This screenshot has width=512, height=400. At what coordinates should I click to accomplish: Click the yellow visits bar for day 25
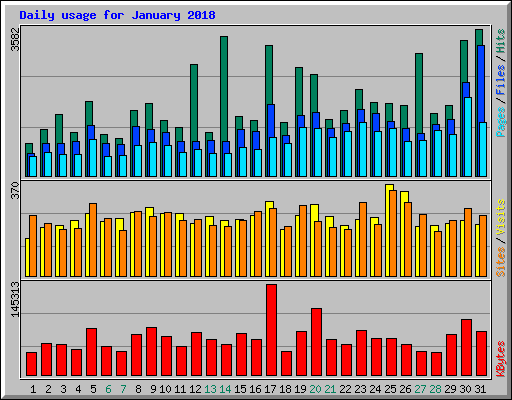388,230
